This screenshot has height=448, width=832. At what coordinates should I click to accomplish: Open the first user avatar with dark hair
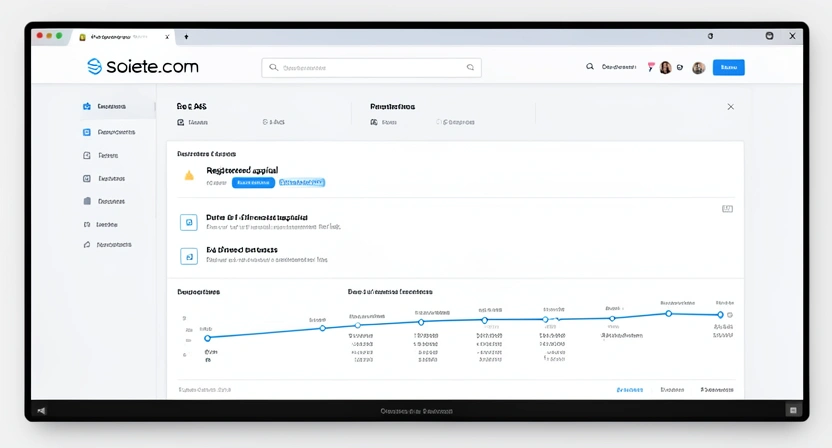(x=665, y=67)
